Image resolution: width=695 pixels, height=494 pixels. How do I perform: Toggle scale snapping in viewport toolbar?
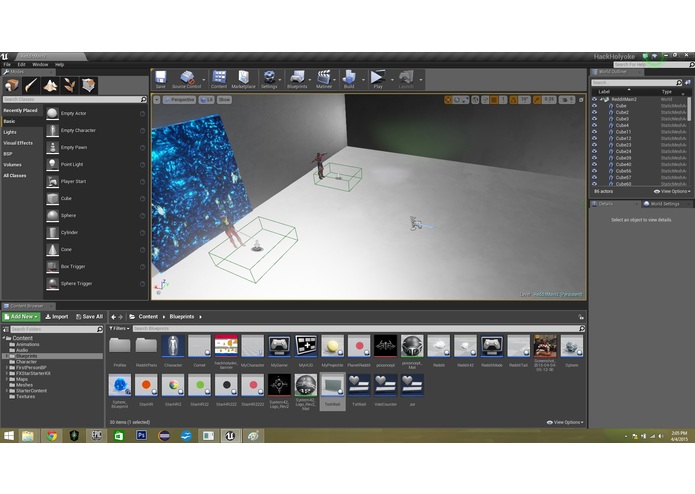[x=537, y=100]
